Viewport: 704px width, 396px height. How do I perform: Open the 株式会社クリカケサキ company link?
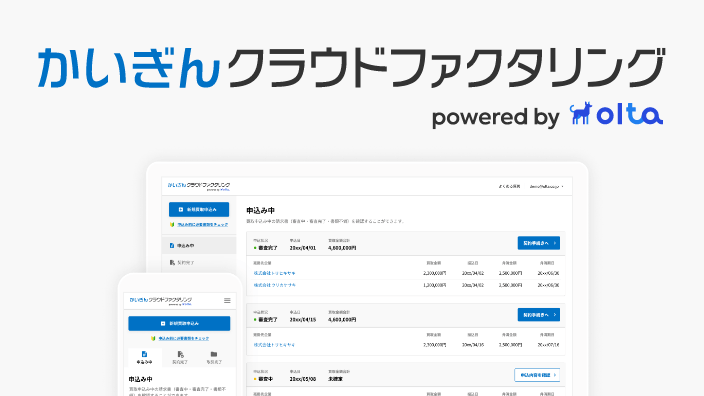[x=274, y=285]
